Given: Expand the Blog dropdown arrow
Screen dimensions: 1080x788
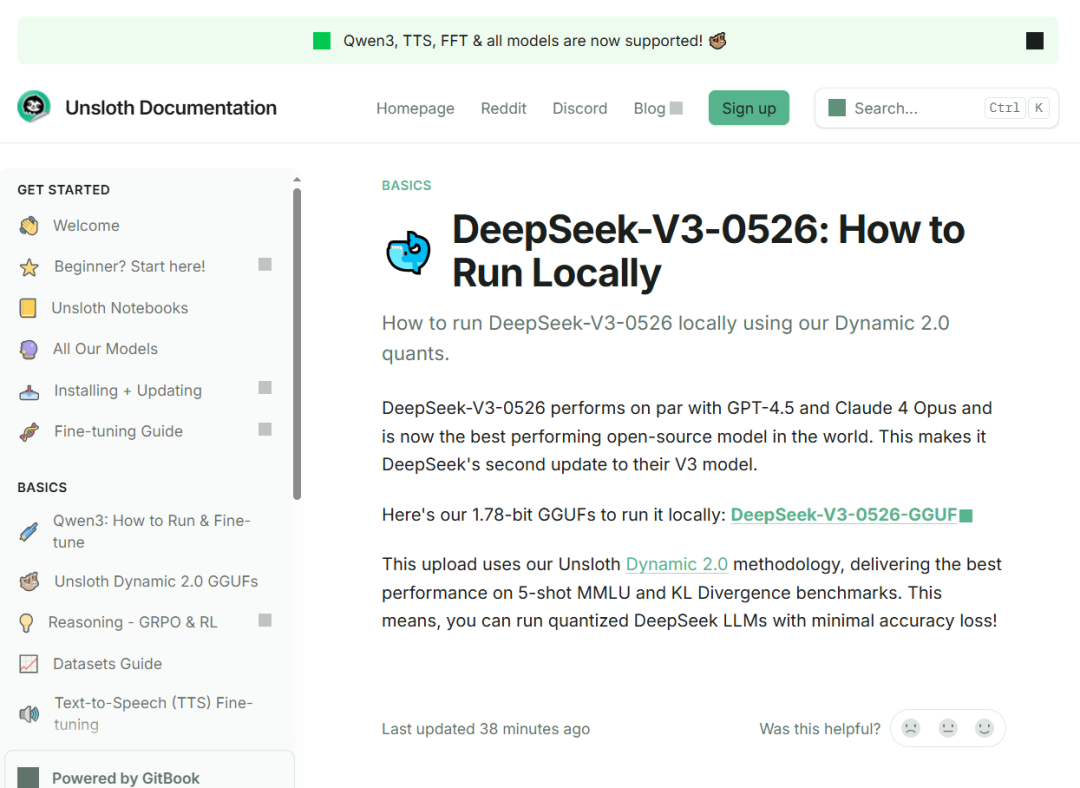Looking at the screenshot, I should click(676, 108).
